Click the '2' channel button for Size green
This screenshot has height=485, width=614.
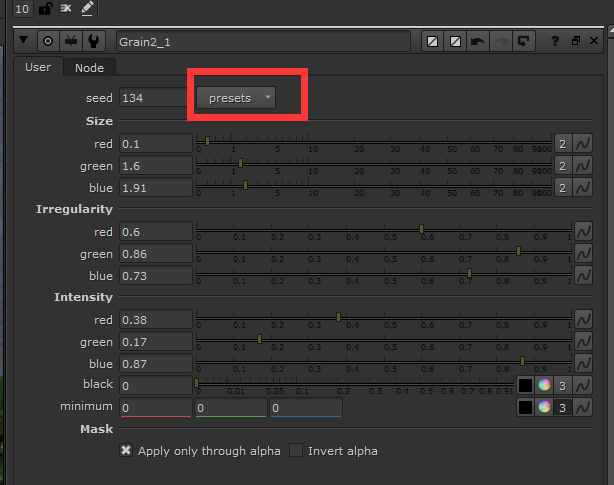click(563, 166)
